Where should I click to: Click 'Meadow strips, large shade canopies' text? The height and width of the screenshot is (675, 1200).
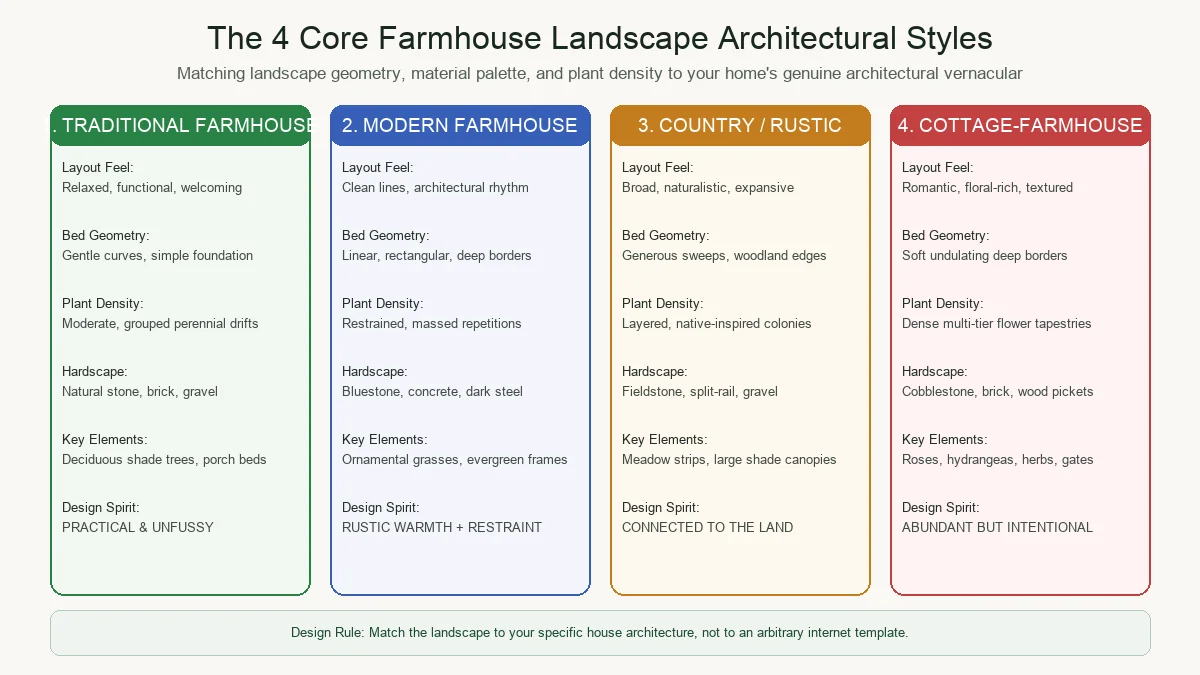[x=729, y=459]
